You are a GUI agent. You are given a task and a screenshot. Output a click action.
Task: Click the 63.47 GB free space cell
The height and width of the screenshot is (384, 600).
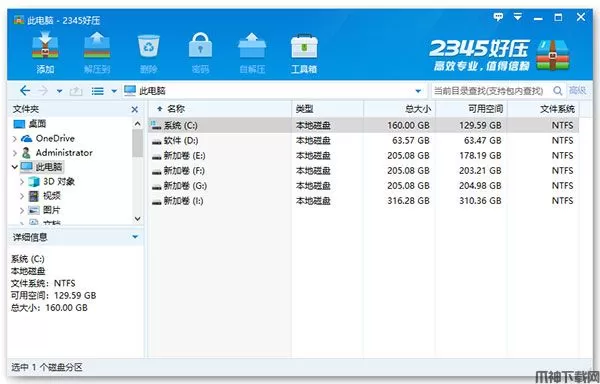tap(483, 141)
